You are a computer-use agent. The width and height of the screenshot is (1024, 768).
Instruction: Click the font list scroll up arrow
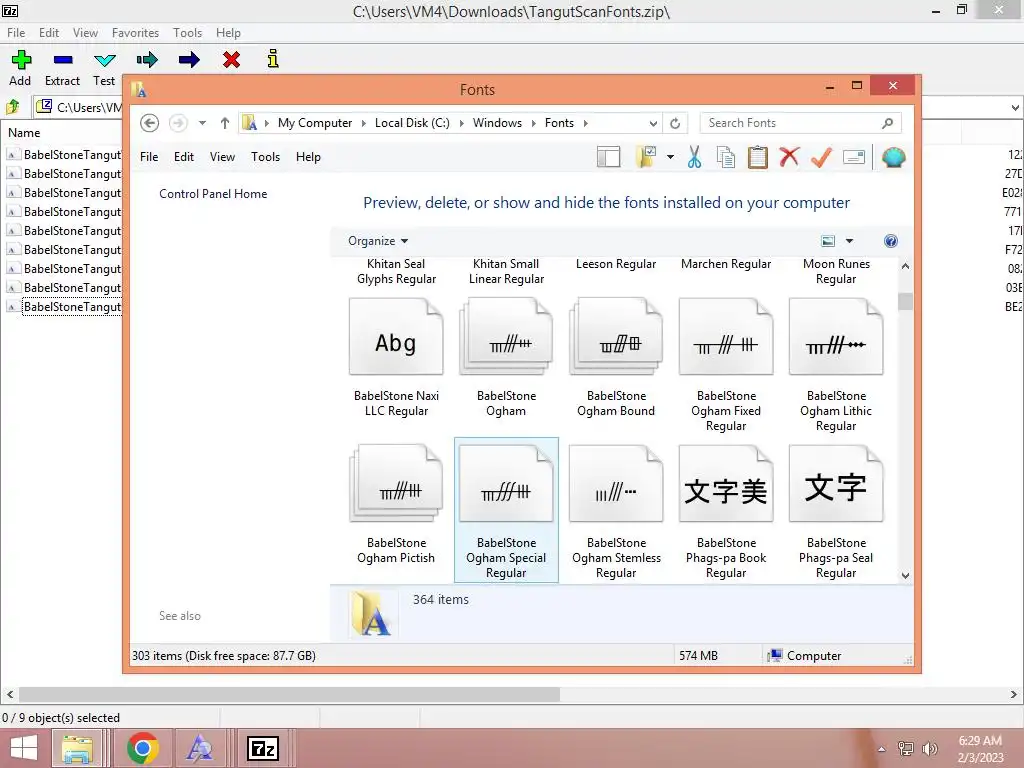click(905, 266)
